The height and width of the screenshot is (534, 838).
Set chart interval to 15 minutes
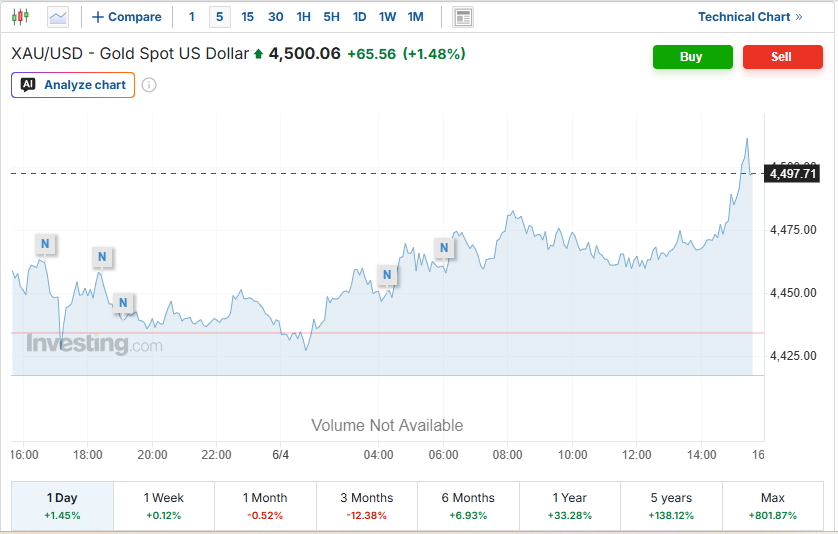(x=247, y=17)
